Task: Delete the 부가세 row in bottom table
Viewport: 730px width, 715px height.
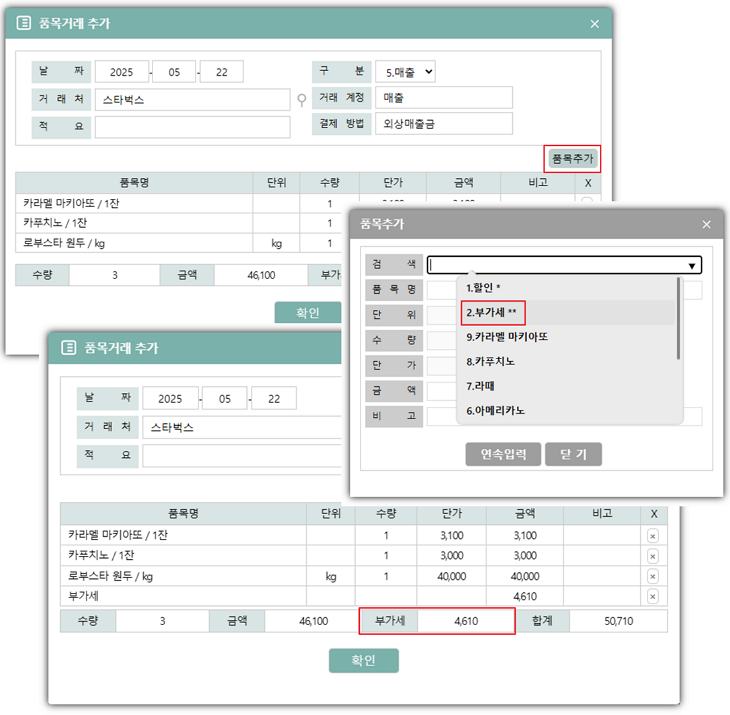Action: click(x=653, y=597)
